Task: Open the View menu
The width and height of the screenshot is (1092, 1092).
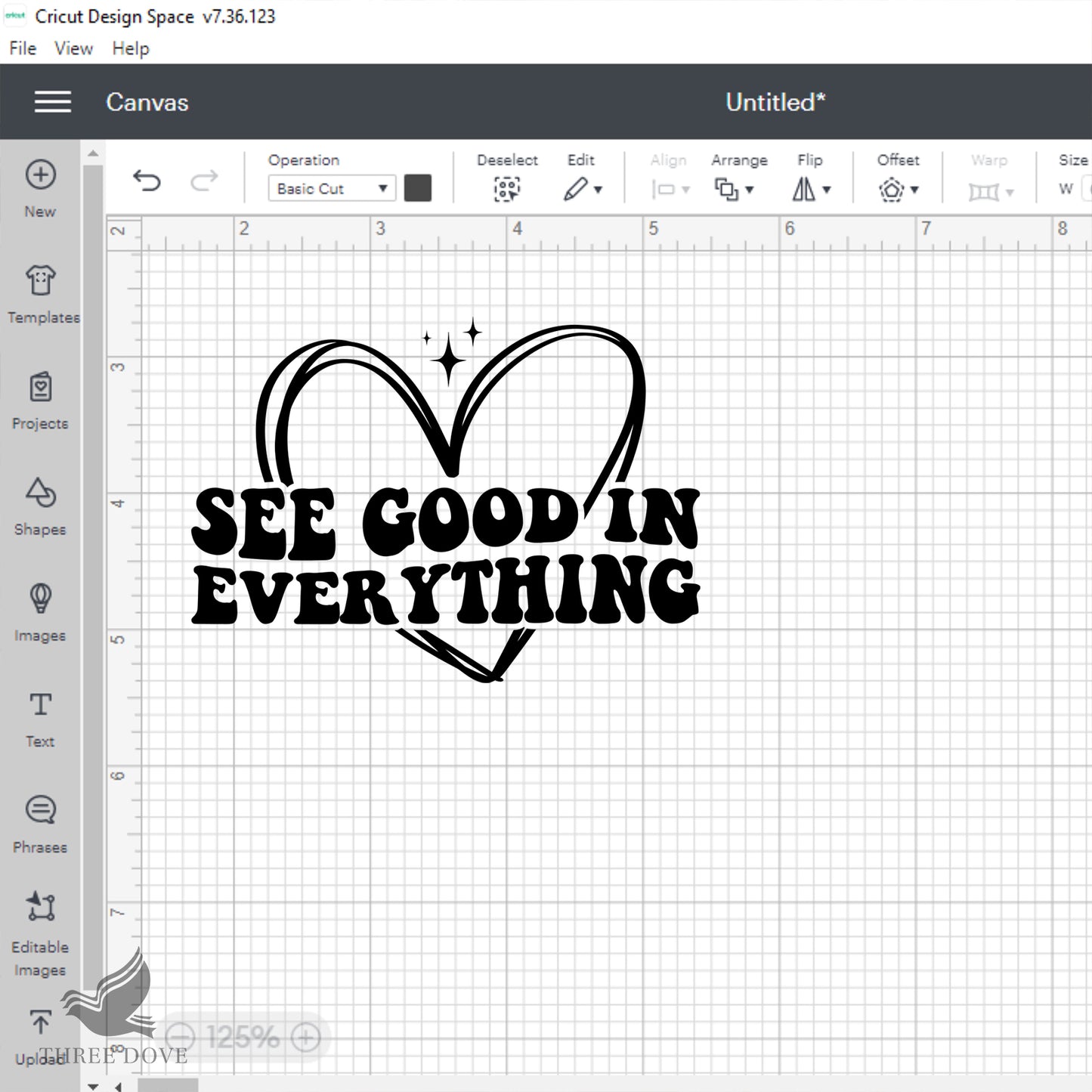Action: click(x=73, y=48)
